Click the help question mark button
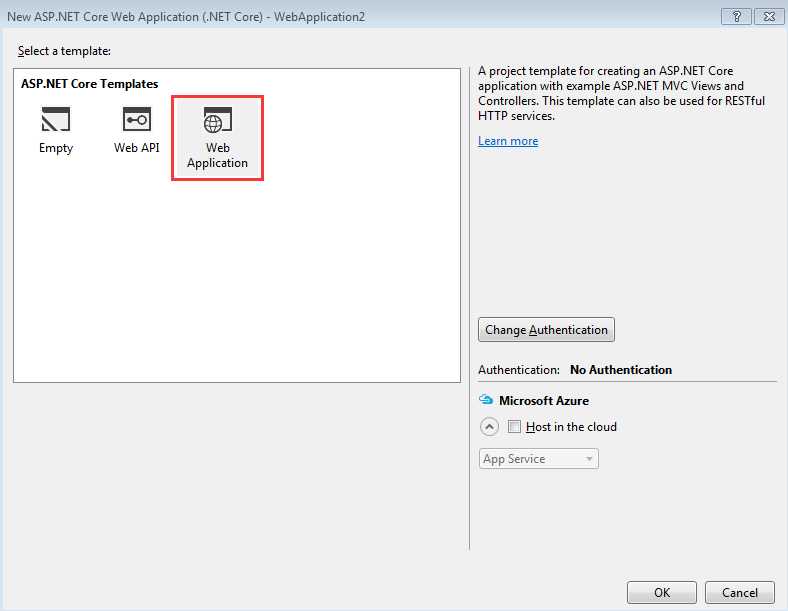The width and height of the screenshot is (788, 611). click(x=737, y=17)
